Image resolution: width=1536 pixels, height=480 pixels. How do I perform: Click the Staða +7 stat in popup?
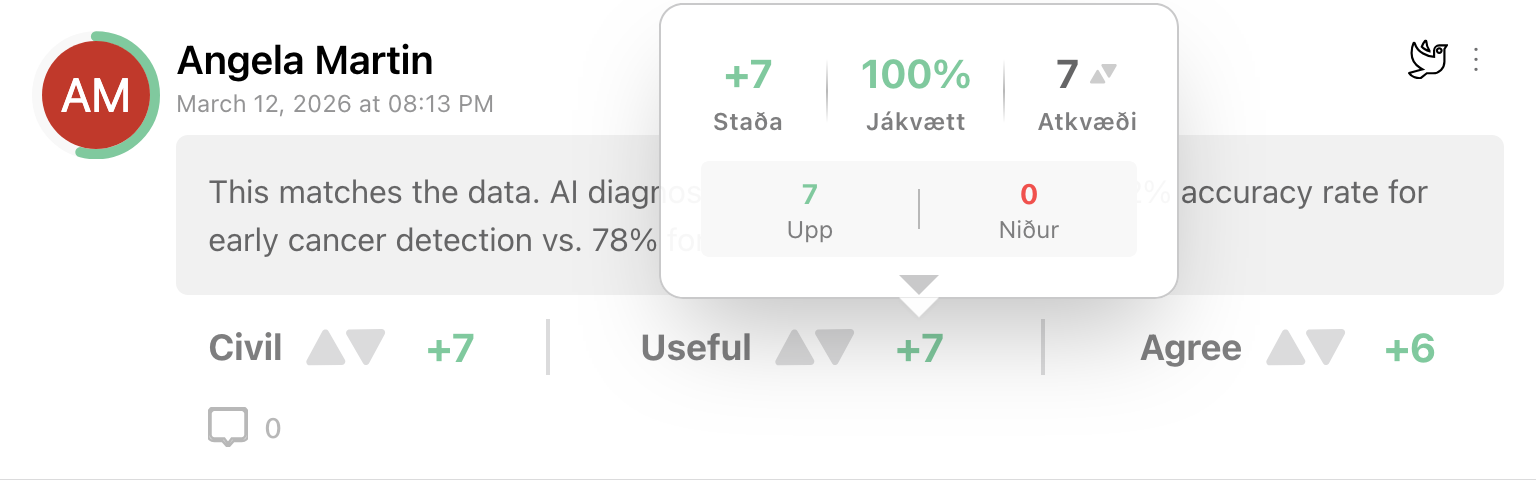[x=748, y=75]
